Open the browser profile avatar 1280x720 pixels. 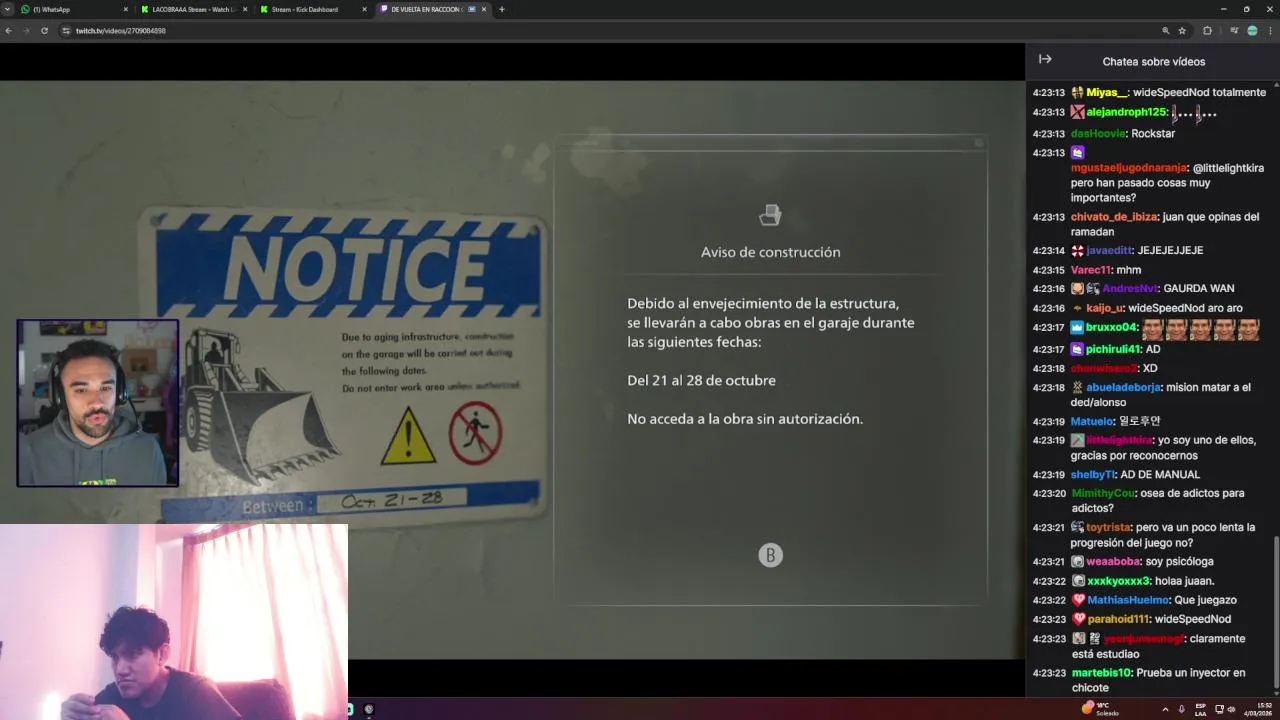1252,31
